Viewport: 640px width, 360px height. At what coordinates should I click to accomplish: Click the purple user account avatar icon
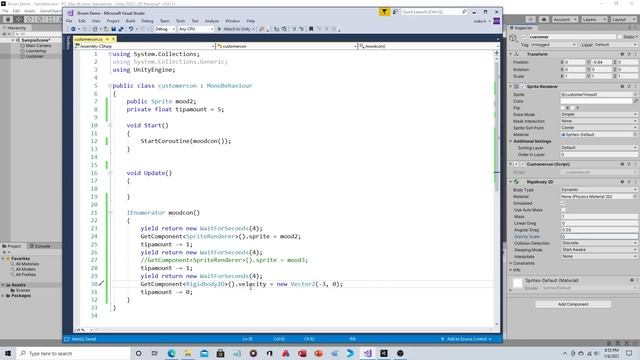click(496, 21)
